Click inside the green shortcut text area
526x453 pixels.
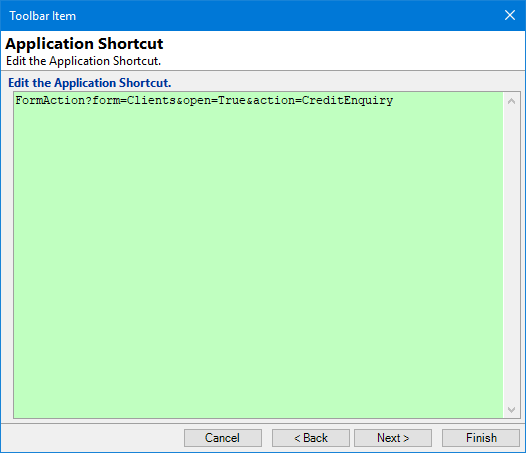pyautogui.click(x=258, y=255)
